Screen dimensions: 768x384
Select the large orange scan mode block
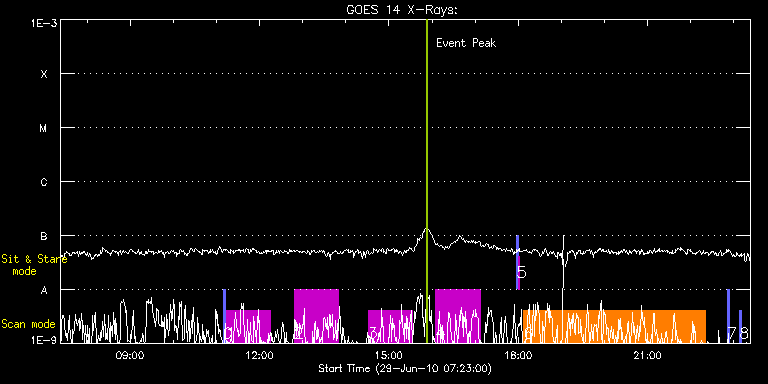614,326
